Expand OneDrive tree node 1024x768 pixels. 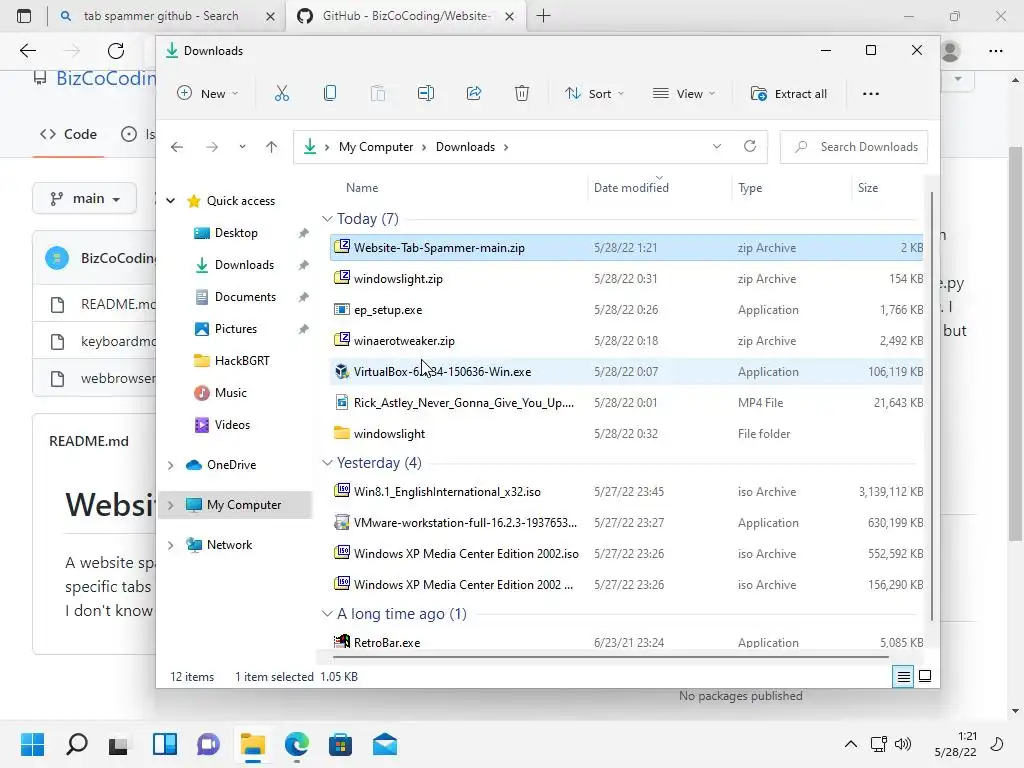coord(170,465)
